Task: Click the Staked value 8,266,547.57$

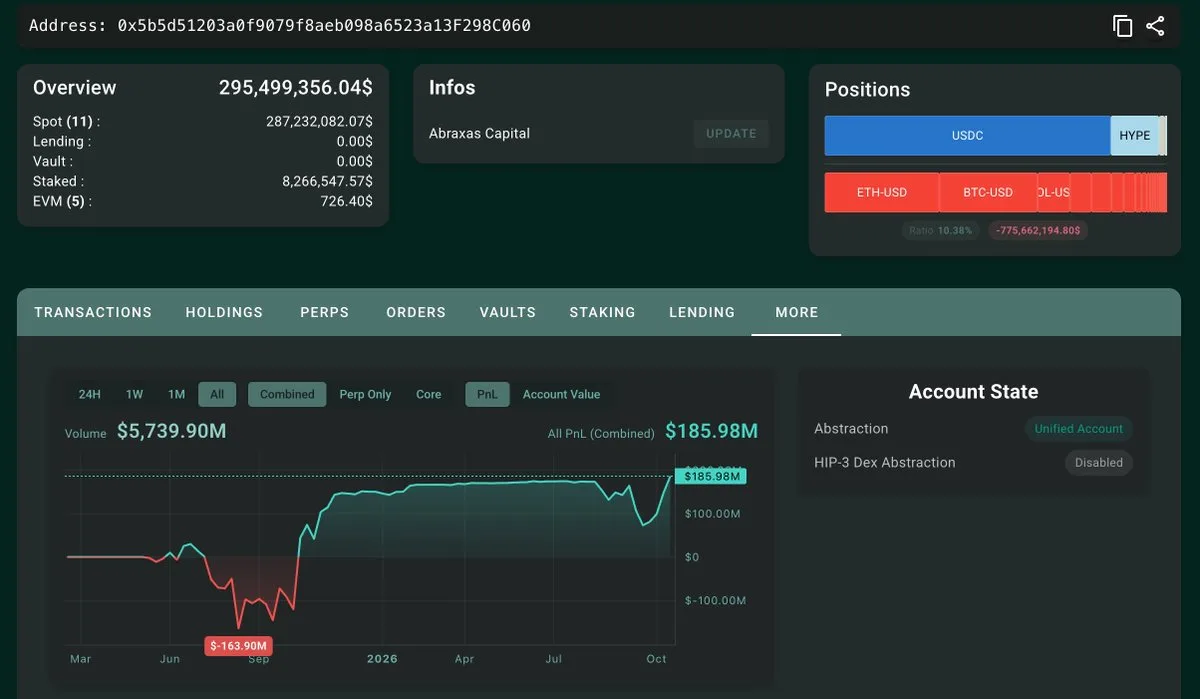Action: [x=327, y=181]
